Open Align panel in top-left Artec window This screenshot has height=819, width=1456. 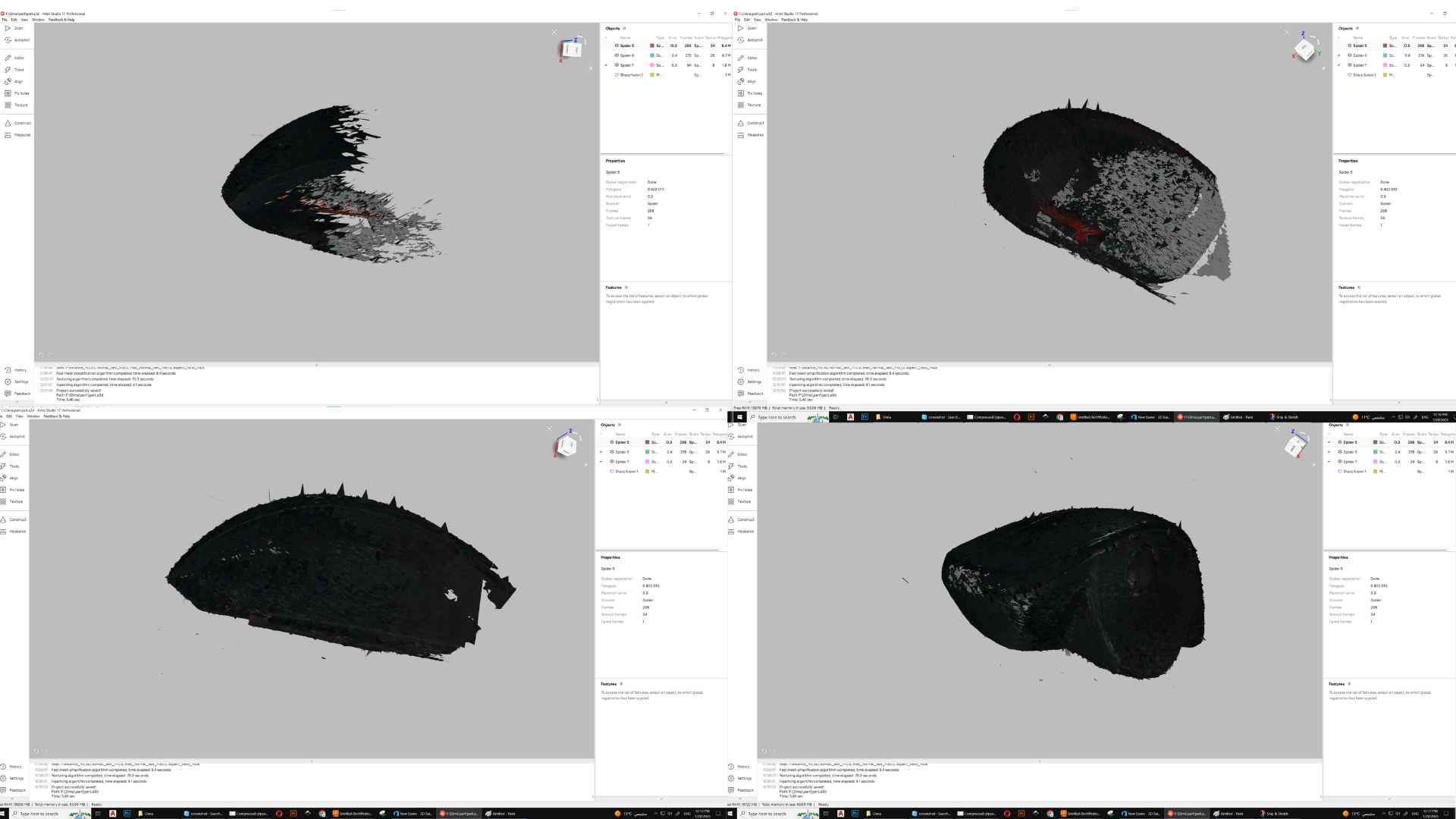coord(14,81)
